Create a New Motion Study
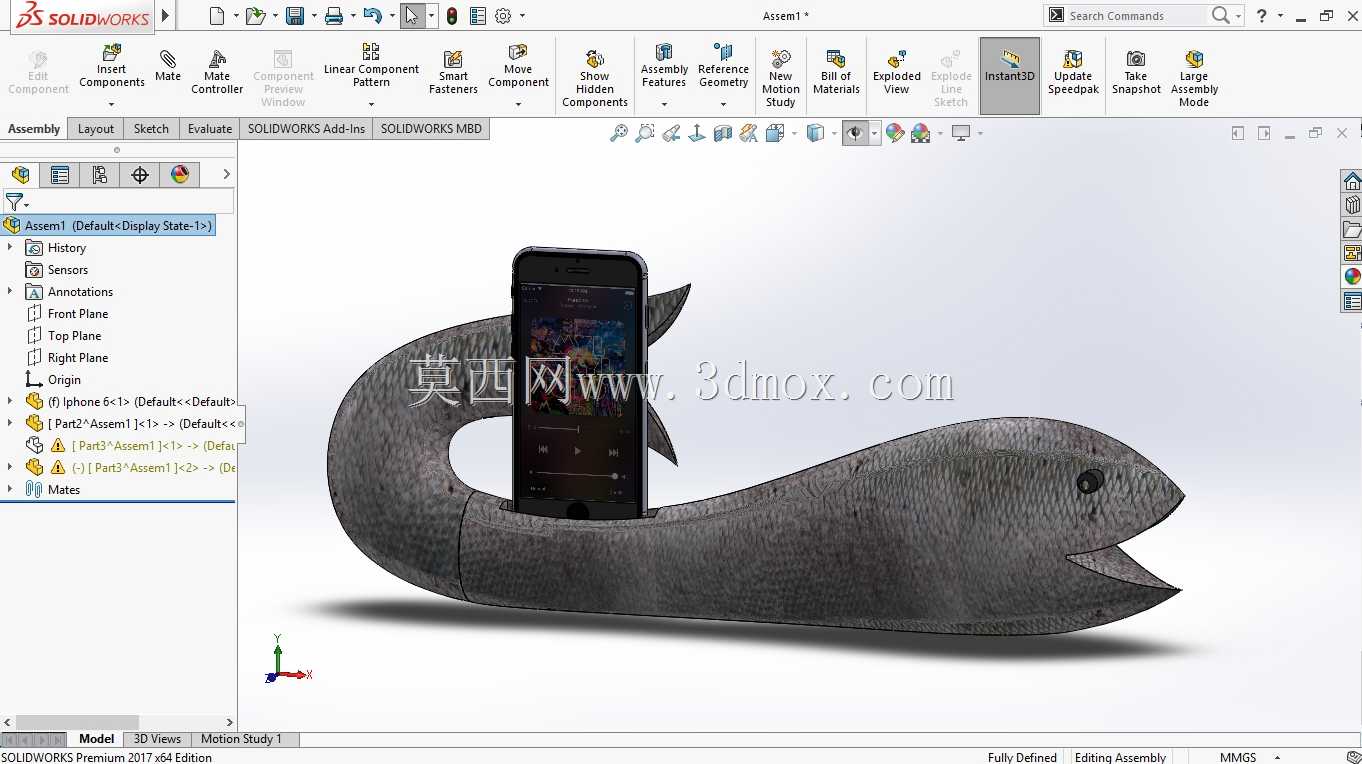Screen dimensions: 1362x764 tap(780, 77)
